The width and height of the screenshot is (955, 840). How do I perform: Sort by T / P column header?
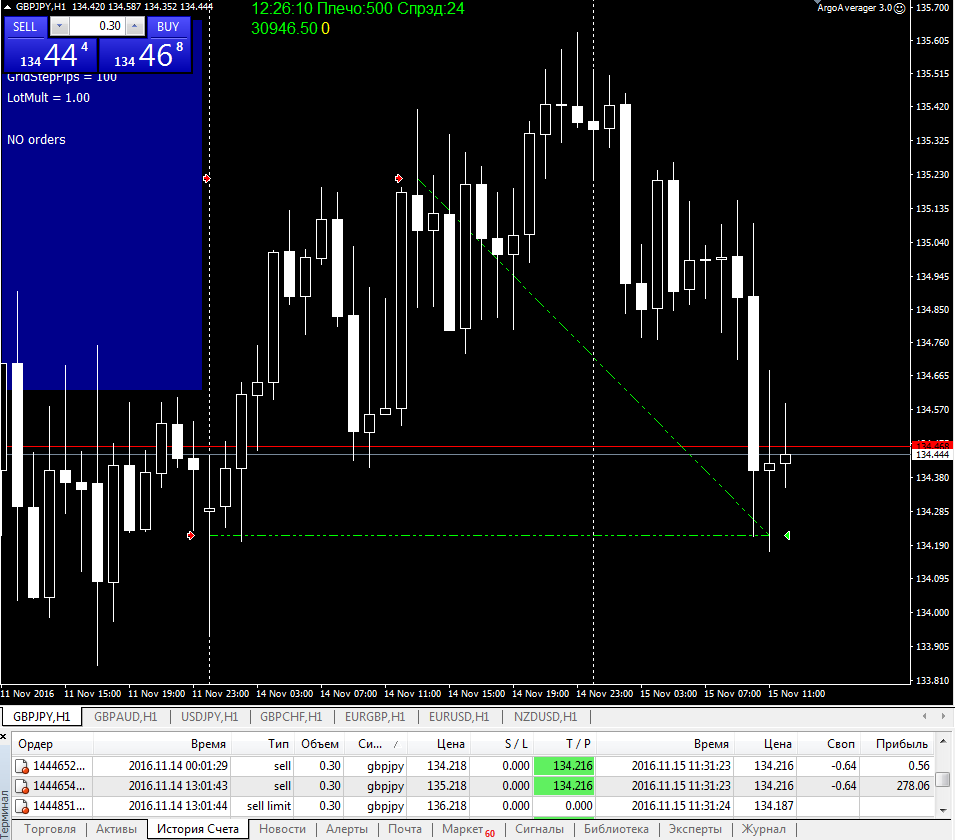[565, 744]
